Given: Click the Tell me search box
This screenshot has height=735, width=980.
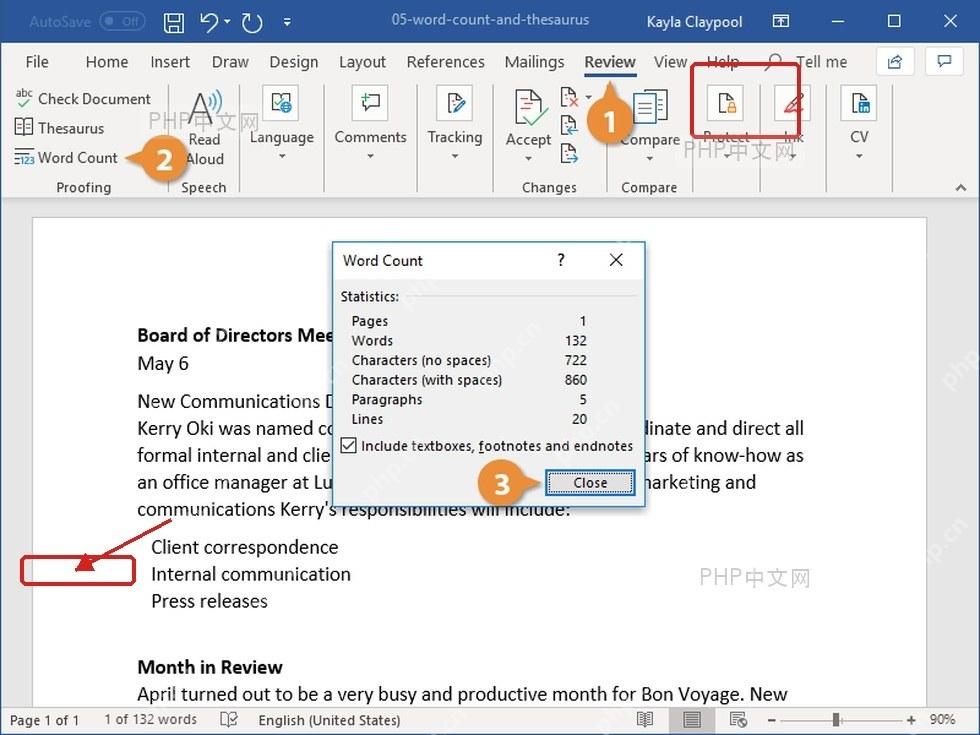Looking at the screenshot, I should click(808, 62).
